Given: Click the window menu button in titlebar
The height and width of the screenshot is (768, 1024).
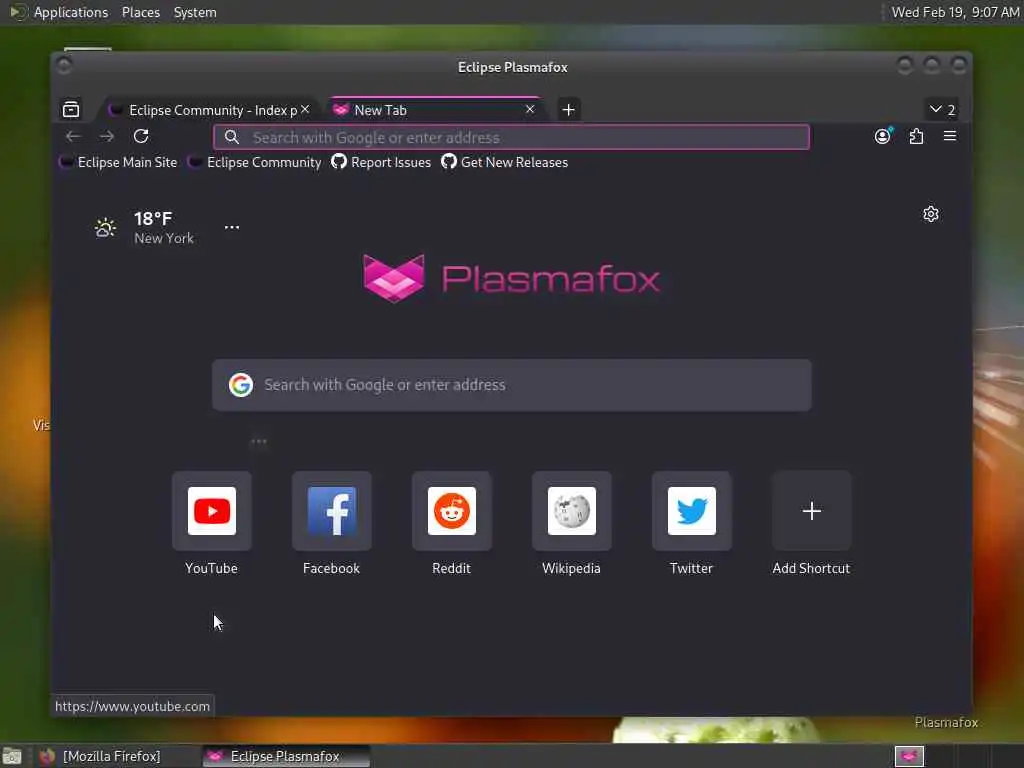Looking at the screenshot, I should [x=63, y=65].
